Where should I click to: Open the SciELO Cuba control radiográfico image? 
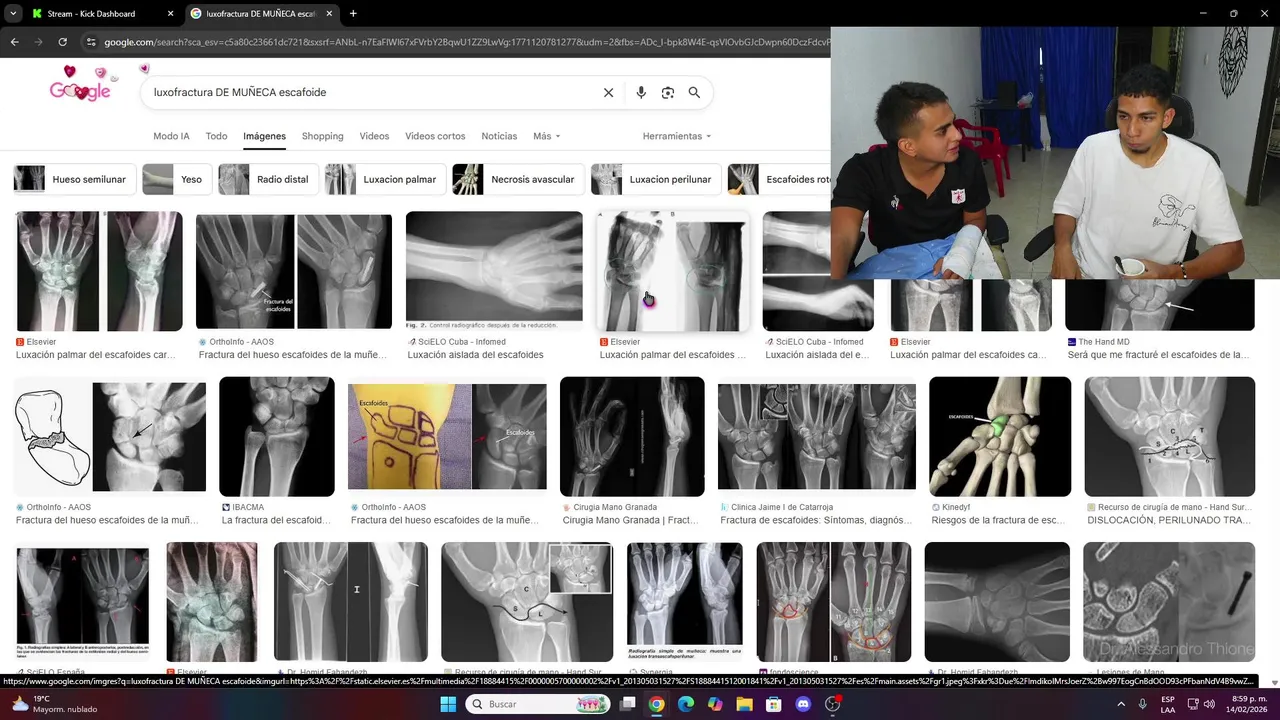494,271
